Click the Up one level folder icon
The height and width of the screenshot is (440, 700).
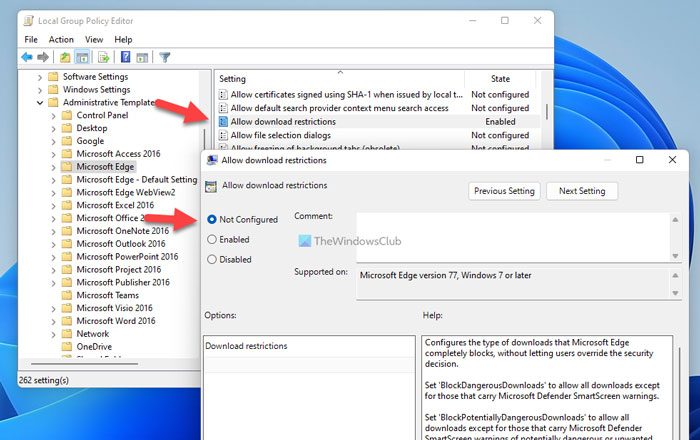(x=65, y=57)
